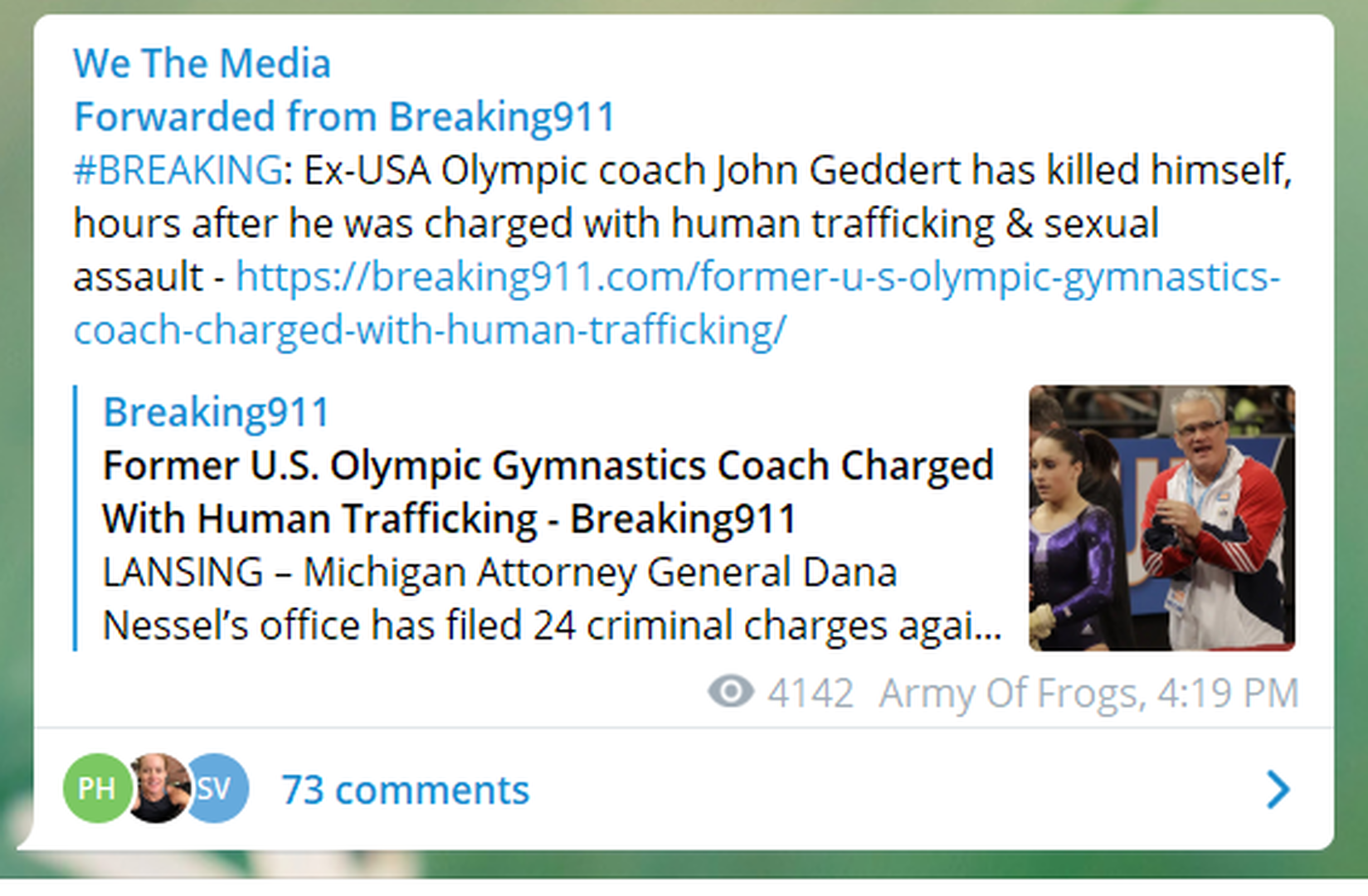Click the gymnastics coach preview thumbnail
The image size is (1368, 896).
click(x=1161, y=518)
